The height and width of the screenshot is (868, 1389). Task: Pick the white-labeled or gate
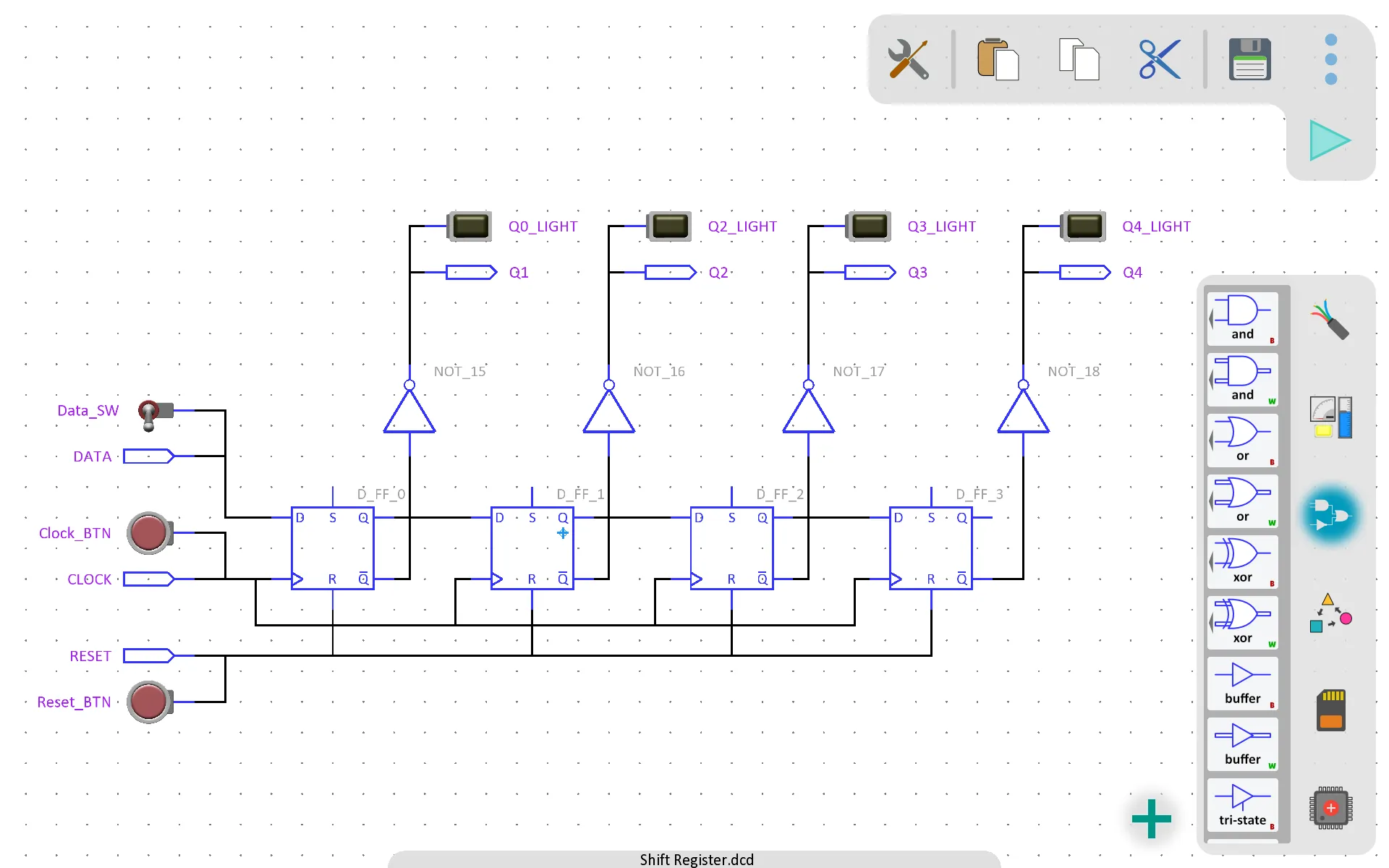click(x=1242, y=501)
